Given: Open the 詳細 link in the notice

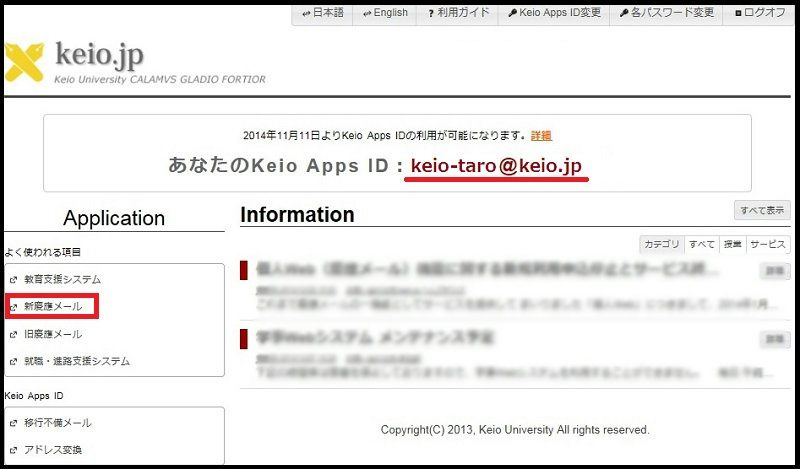Looking at the screenshot, I should point(541,135).
